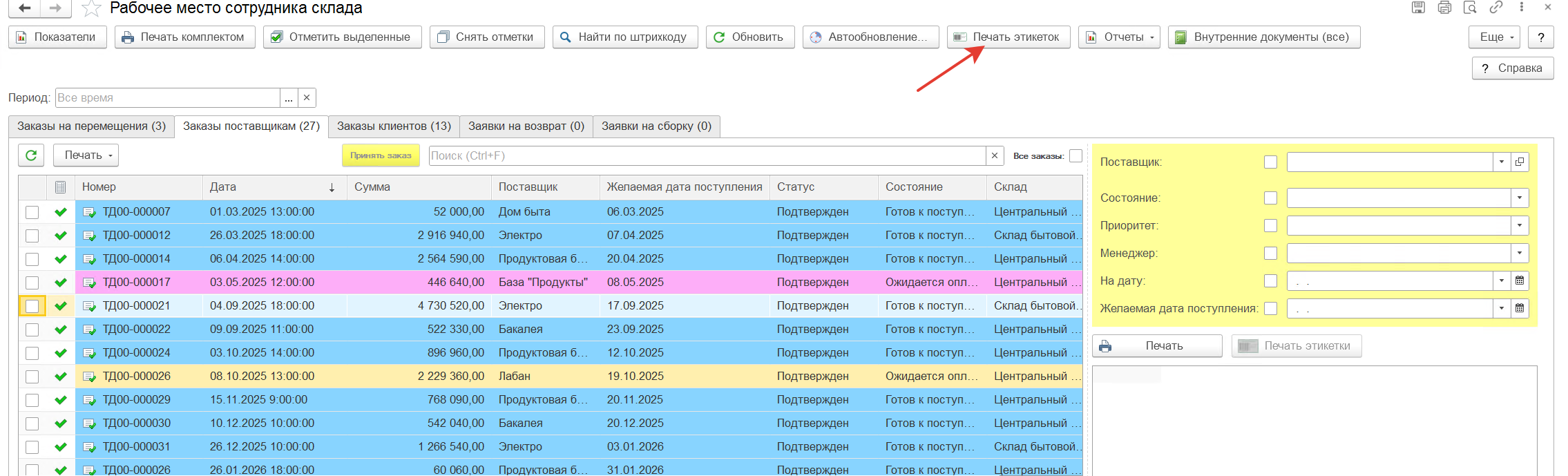Click the Справка help button
This screenshot has width=1568, height=476.
[1513, 68]
